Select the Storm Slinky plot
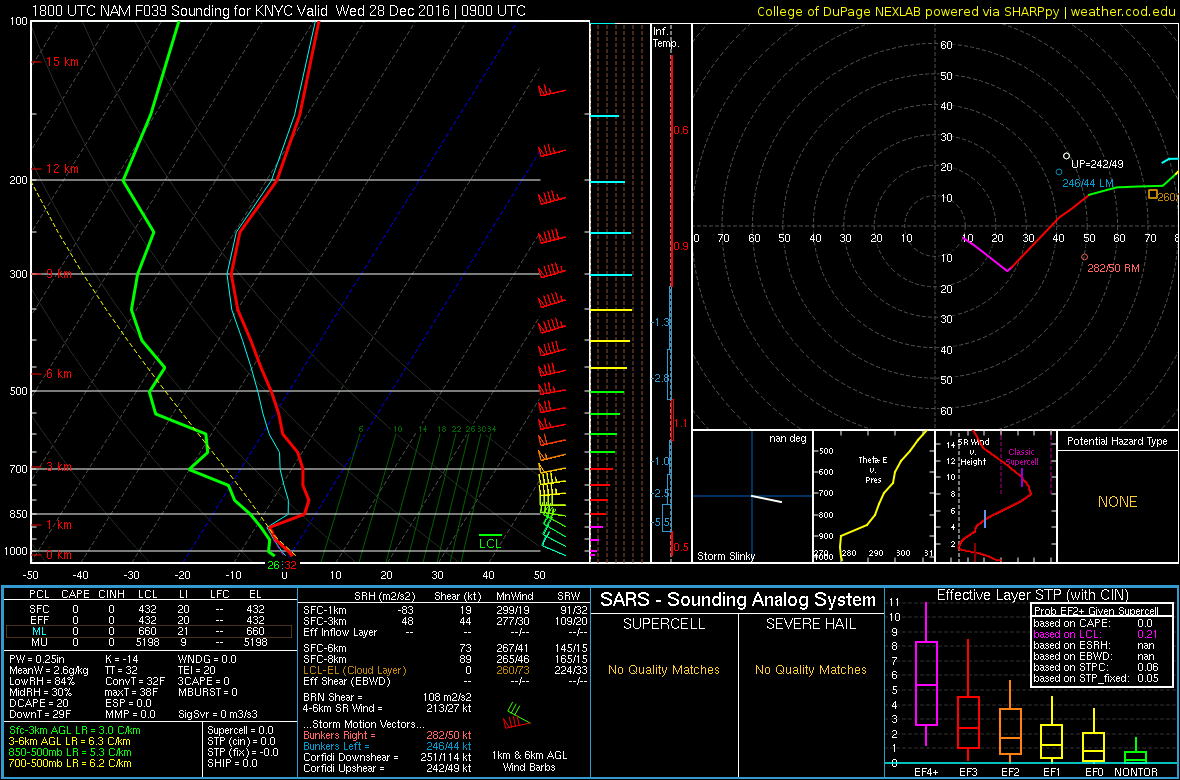The image size is (1180, 780). click(x=752, y=497)
